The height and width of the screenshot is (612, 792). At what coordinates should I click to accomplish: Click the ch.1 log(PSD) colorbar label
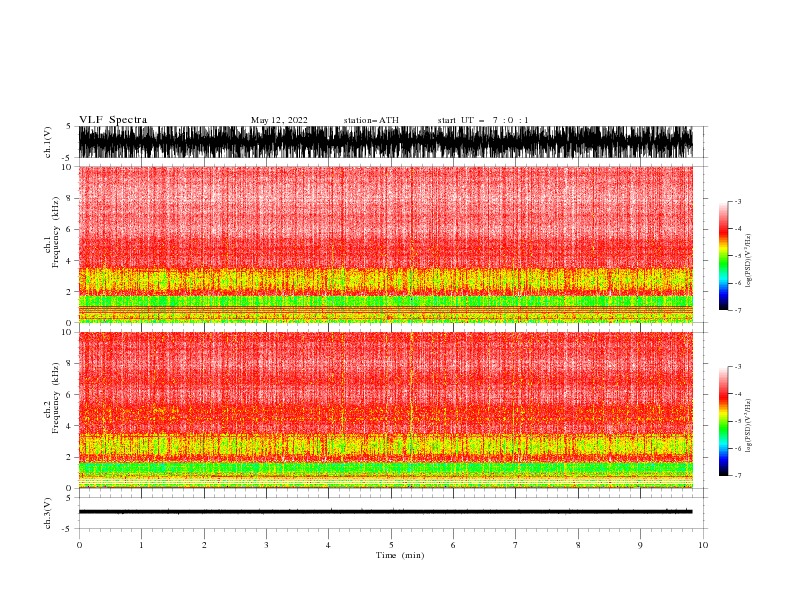tap(748, 261)
